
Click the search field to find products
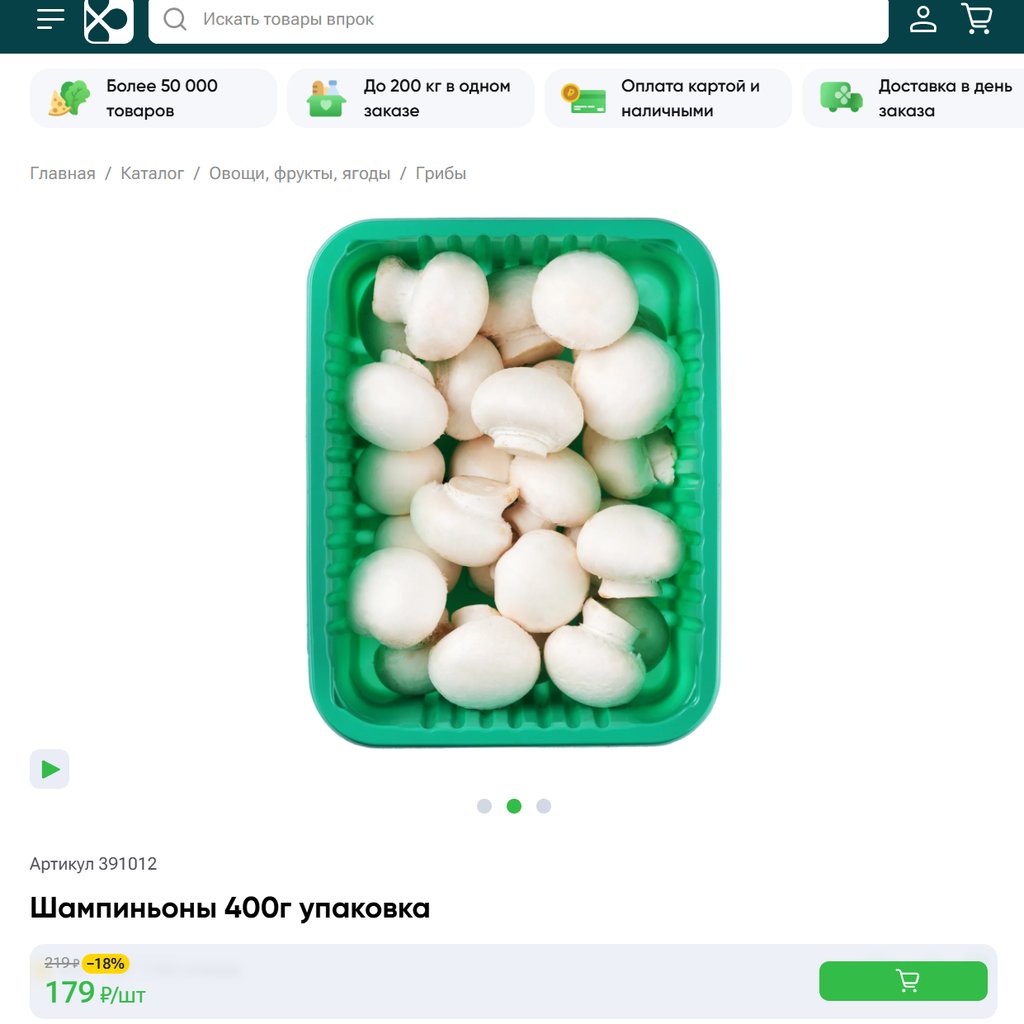pyautogui.click(x=518, y=20)
